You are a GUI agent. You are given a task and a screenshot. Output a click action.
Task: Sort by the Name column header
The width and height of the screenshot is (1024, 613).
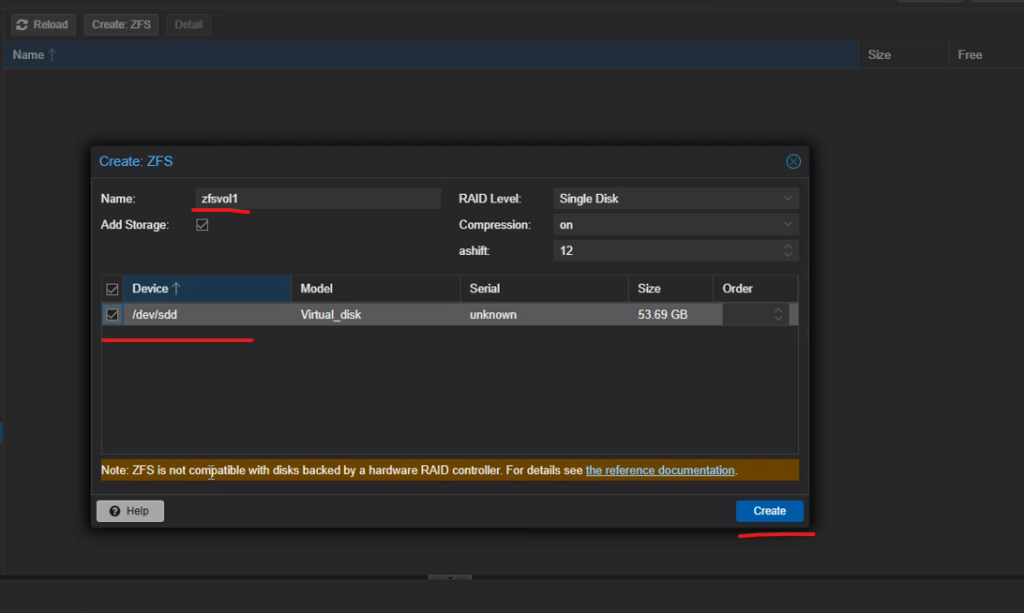(430, 55)
